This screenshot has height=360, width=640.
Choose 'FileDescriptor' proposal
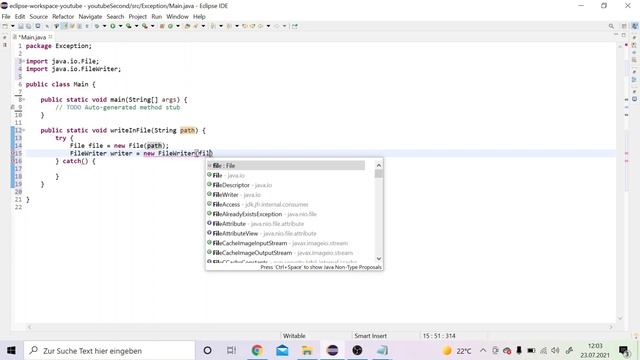pos(286,185)
